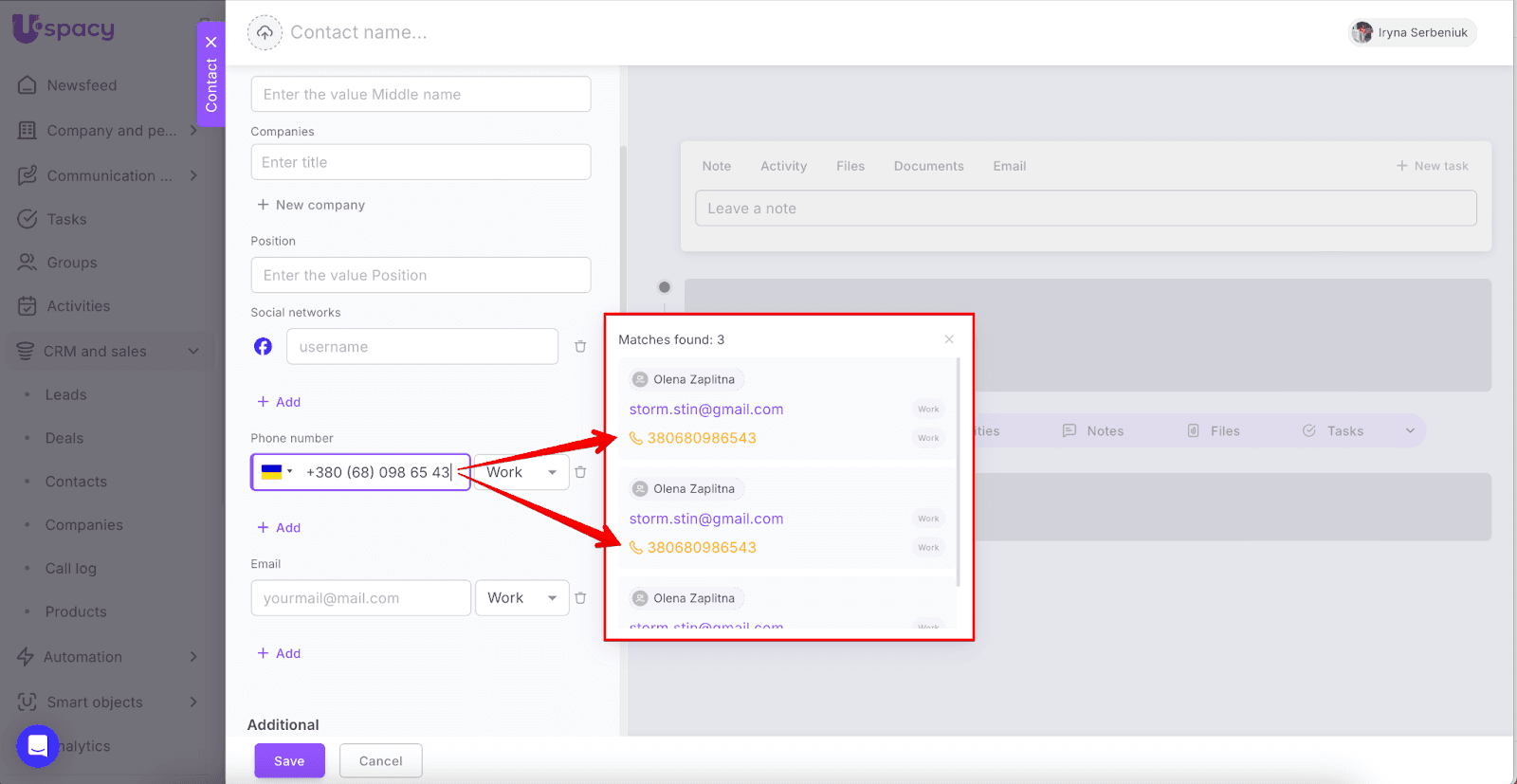Close the Contact side panel

[x=211, y=42]
